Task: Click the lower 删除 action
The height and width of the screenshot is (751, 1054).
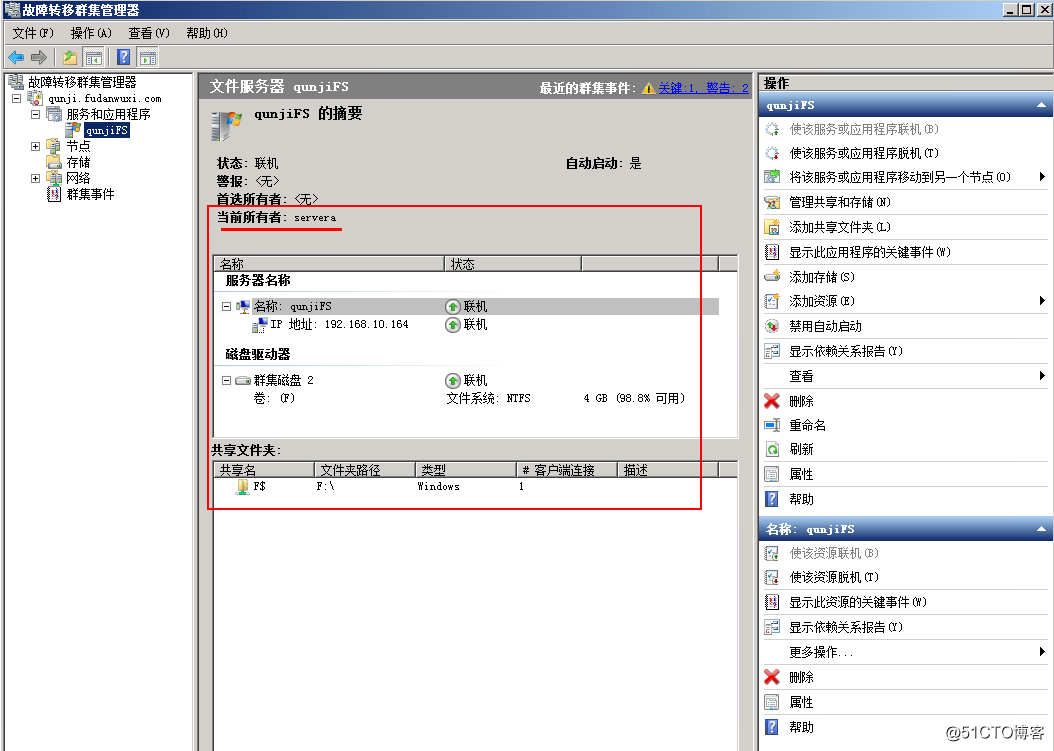Action: click(x=801, y=677)
